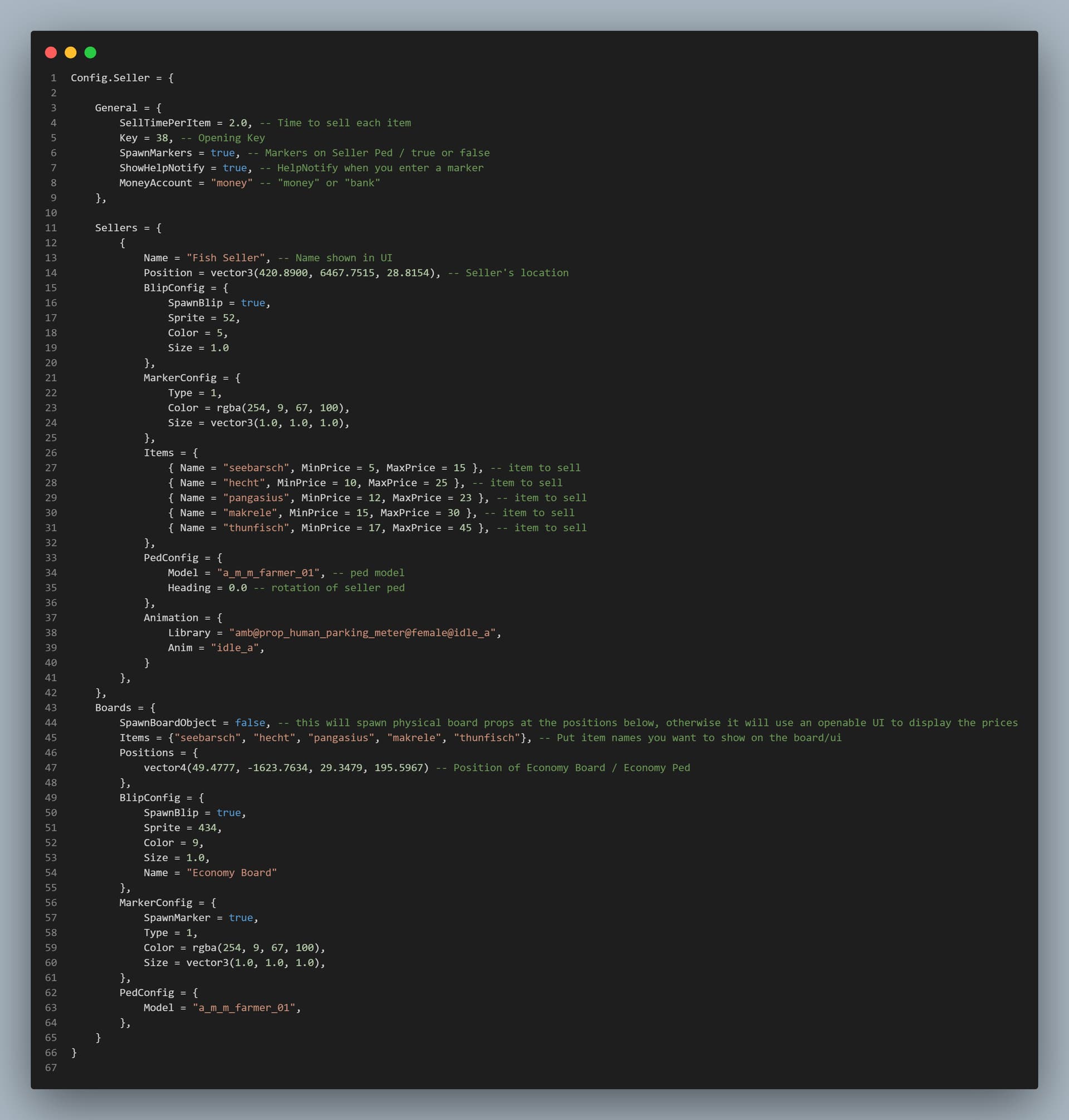
Task: Click the Config.Seller declaration text
Action: [x=110, y=77]
